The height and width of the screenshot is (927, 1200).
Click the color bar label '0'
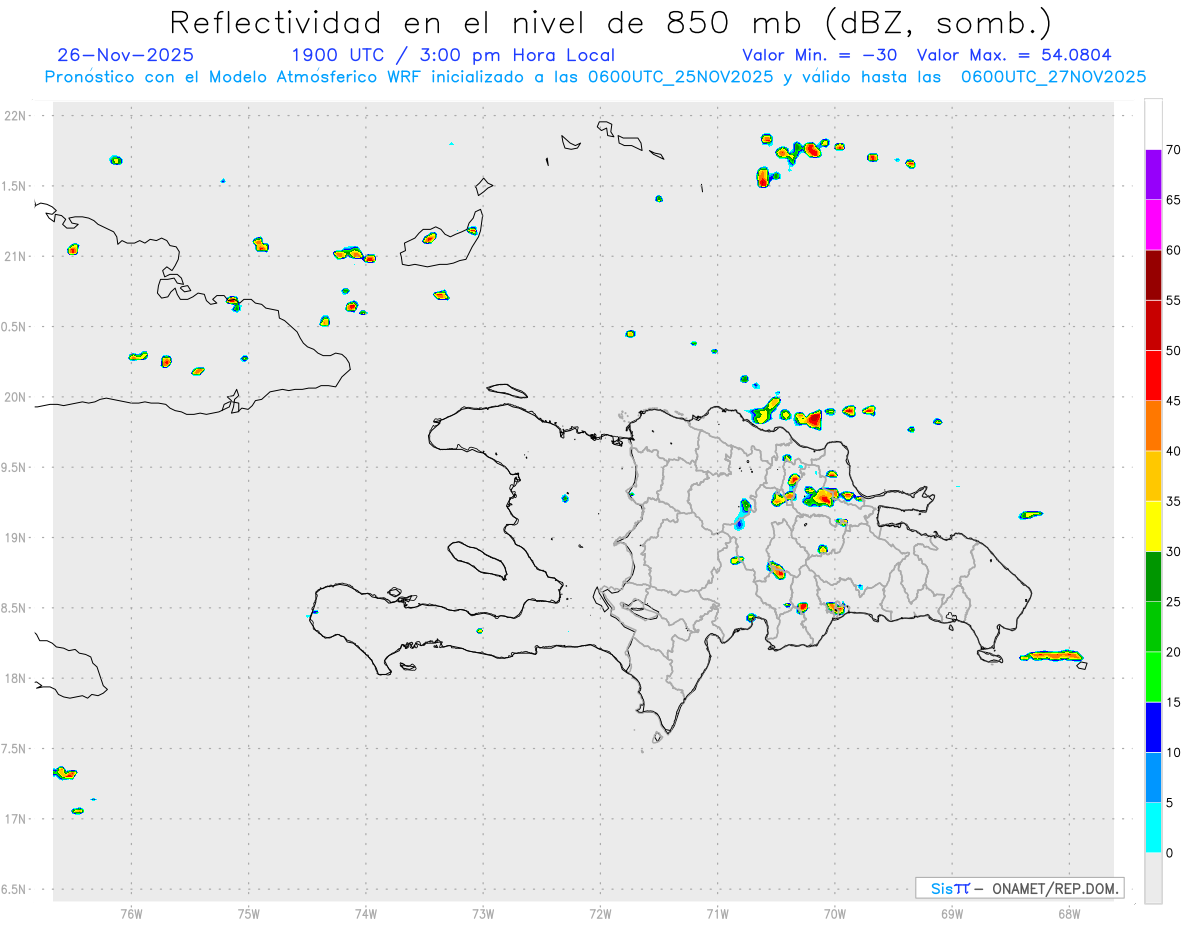click(x=1170, y=853)
